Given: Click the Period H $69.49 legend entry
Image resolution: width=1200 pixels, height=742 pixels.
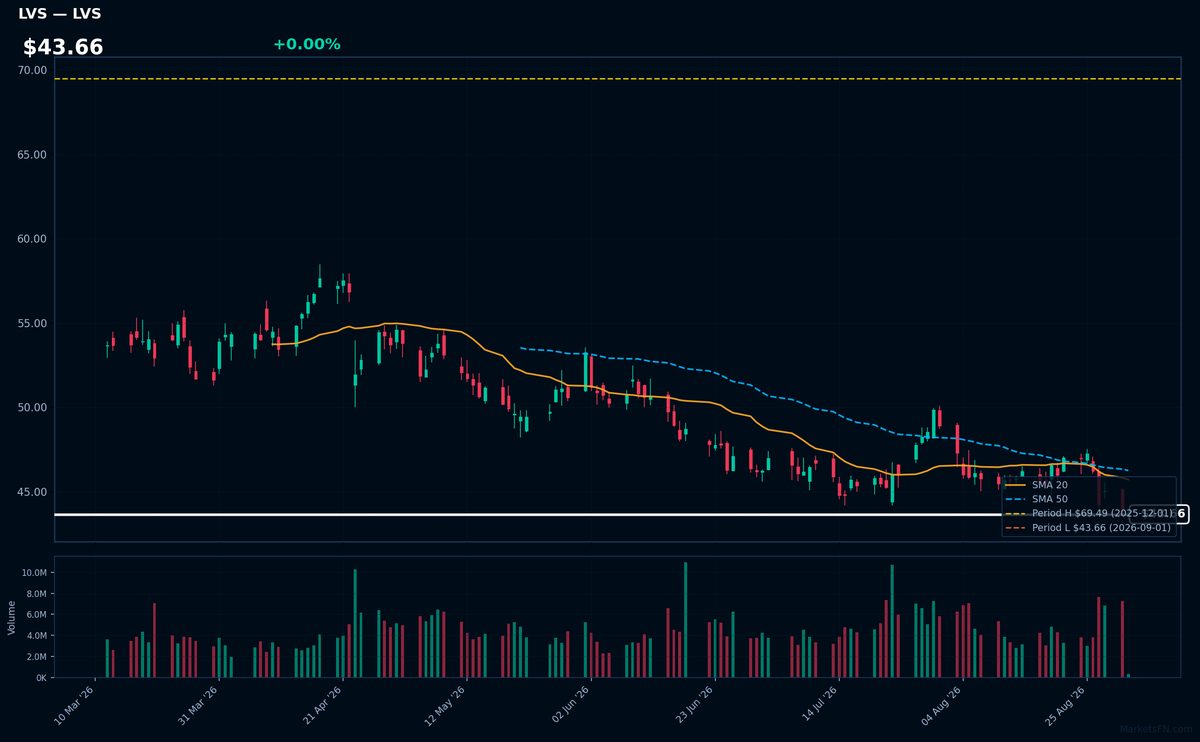Looking at the screenshot, I should click(x=1088, y=513).
